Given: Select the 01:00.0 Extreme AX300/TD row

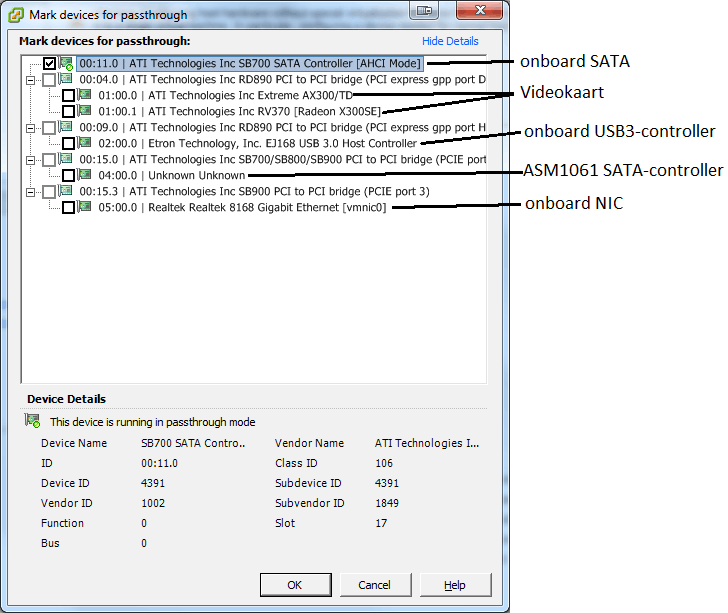Looking at the screenshot, I should [x=225, y=95].
